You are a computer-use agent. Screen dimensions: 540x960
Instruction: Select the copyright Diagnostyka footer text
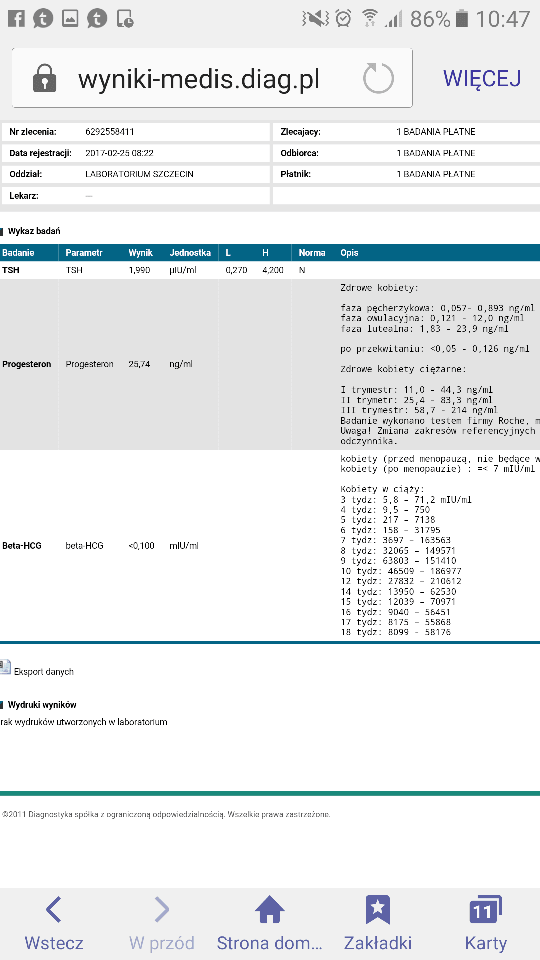coord(166,815)
